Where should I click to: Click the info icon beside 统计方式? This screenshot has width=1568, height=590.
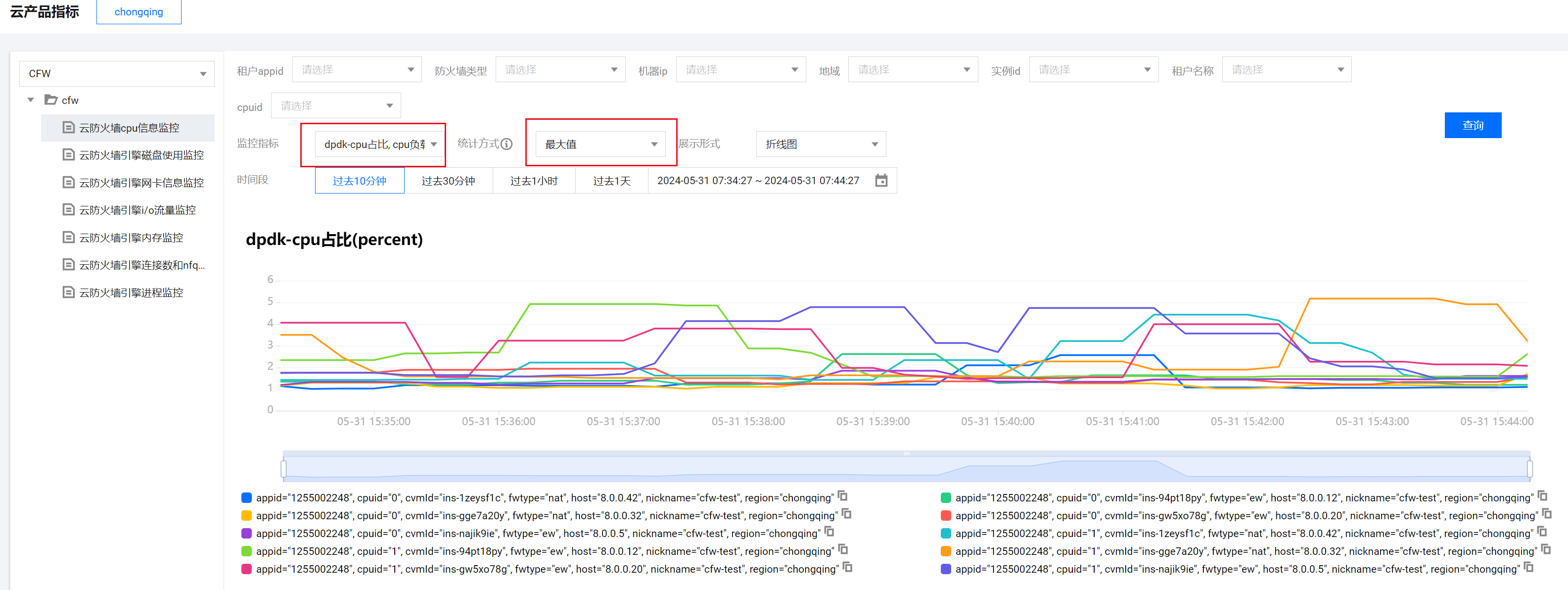coord(507,144)
